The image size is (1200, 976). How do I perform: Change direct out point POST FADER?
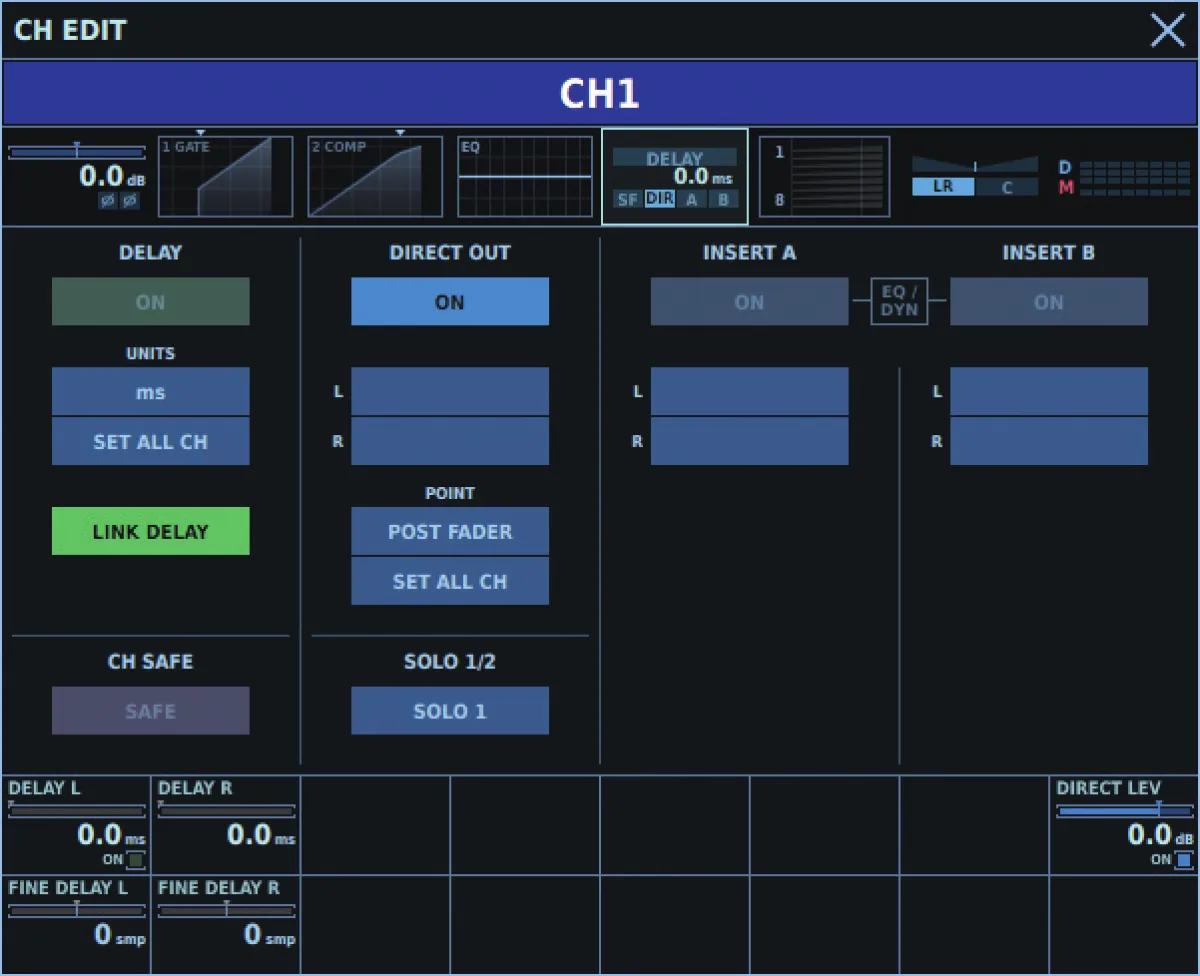[x=450, y=531]
